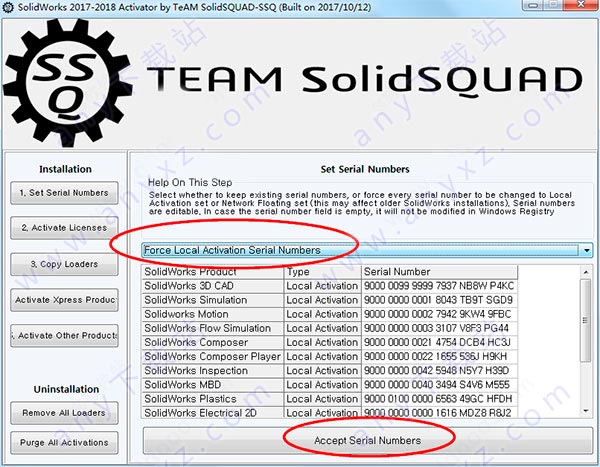Click the Type cell for Solidworks Motion
This screenshot has width=600, height=467.
click(323, 314)
